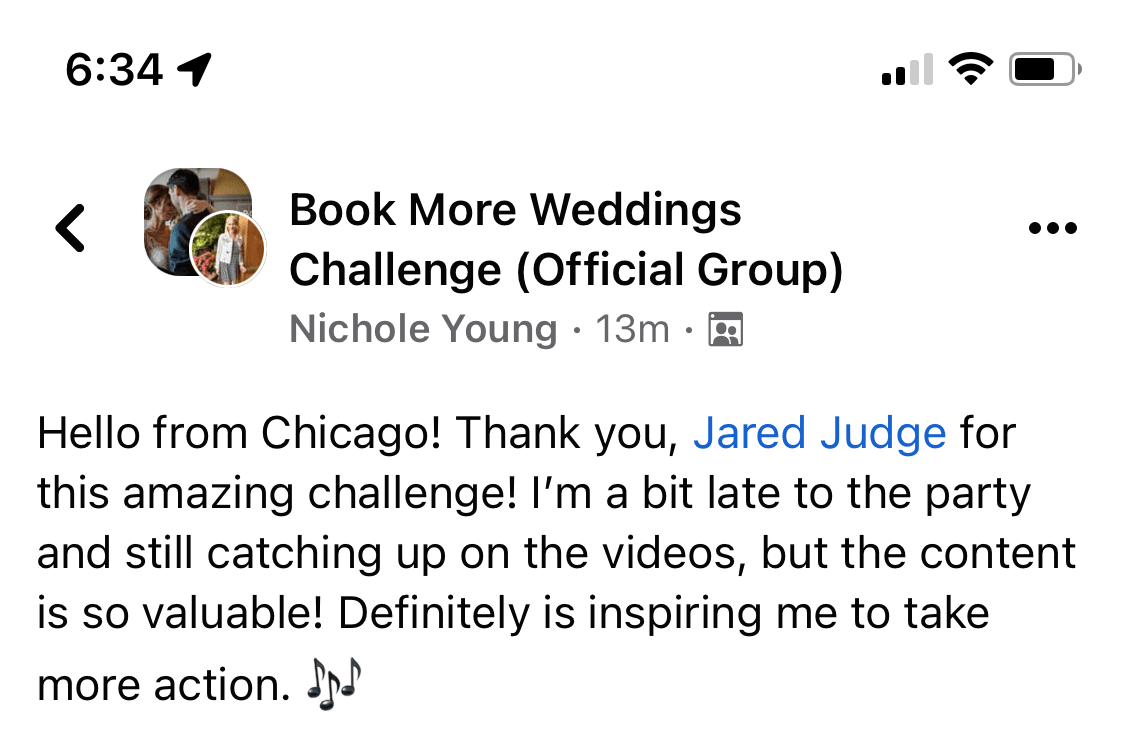Tap the location arrow in status bar
Viewport: 1125px width, 748px height.
[x=194, y=69]
